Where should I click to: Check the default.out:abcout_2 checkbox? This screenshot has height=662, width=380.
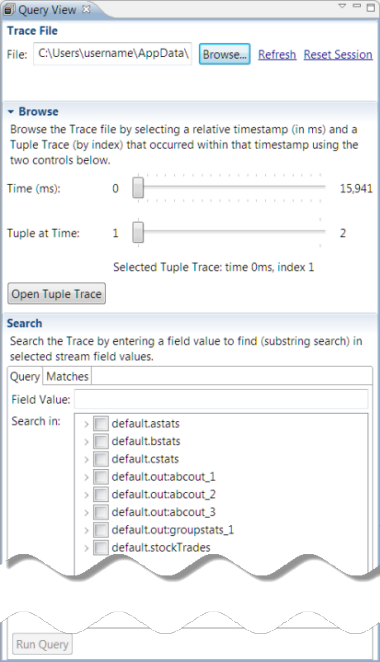pos(100,494)
